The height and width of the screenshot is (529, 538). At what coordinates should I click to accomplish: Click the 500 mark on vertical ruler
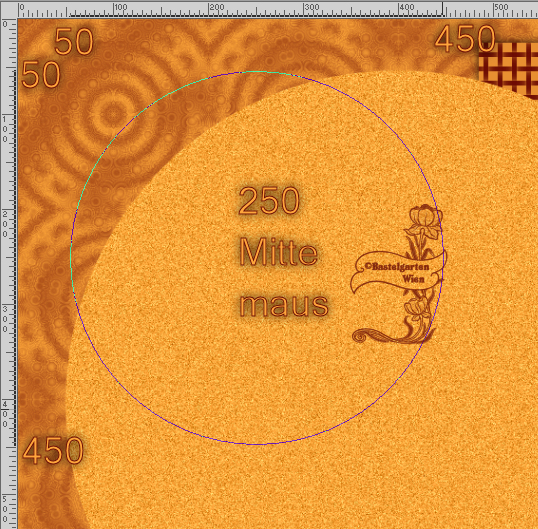click(x=5, y=509)
